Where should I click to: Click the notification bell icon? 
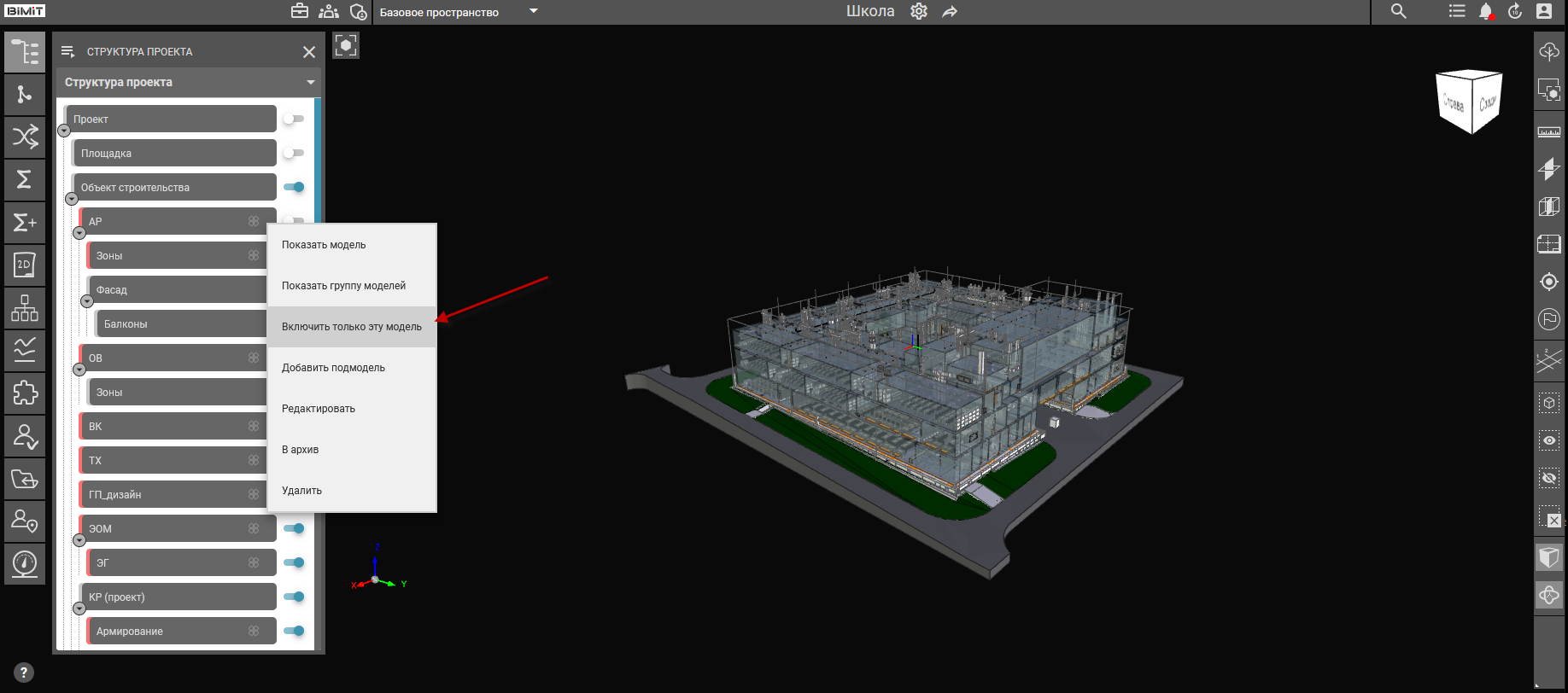[x=1485, y=12]
